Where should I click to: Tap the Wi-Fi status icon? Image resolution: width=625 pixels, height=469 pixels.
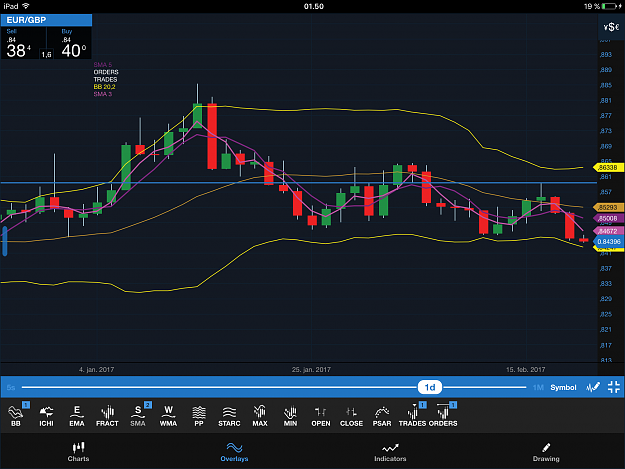[x=26, y=6]
